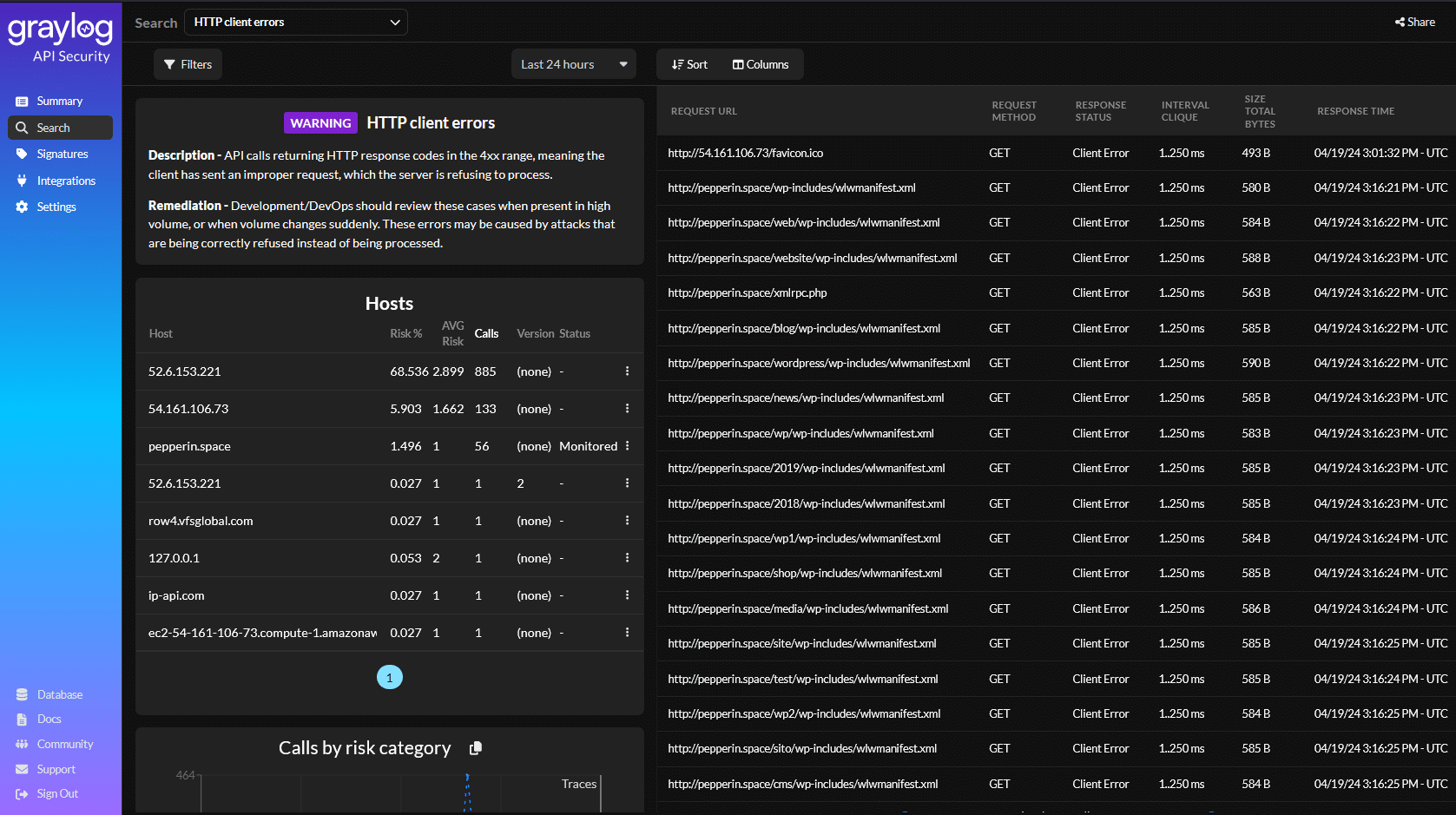Open the Signatures page from the sidebar

(62, 154)
